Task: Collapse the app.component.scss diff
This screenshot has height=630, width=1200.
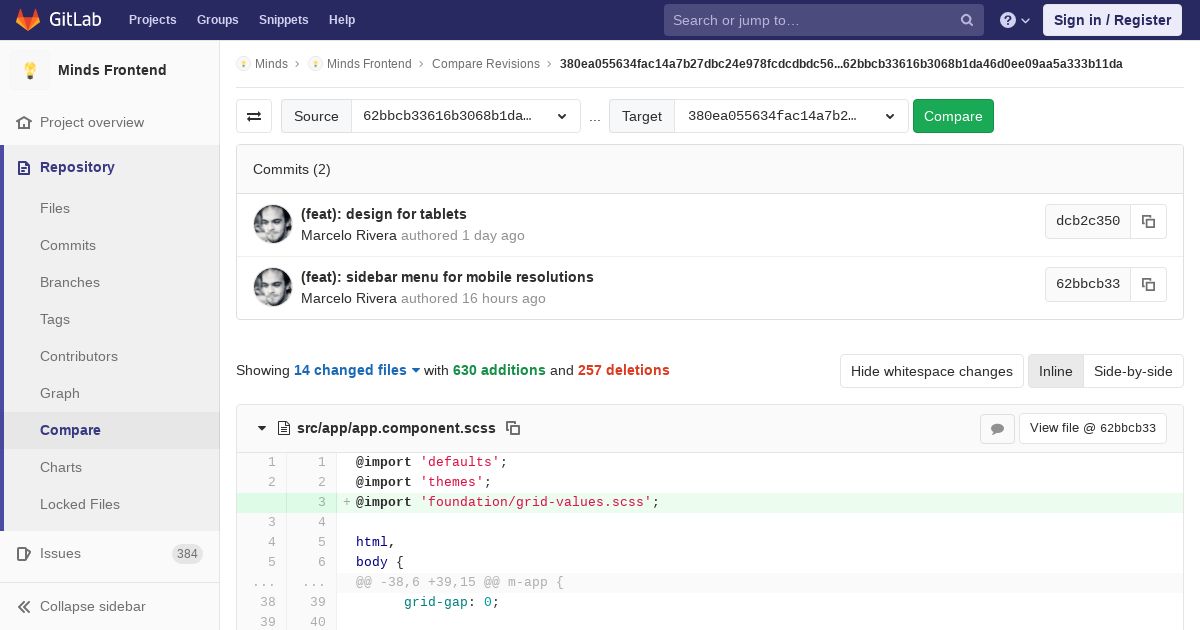Action: tap(262, 428)
